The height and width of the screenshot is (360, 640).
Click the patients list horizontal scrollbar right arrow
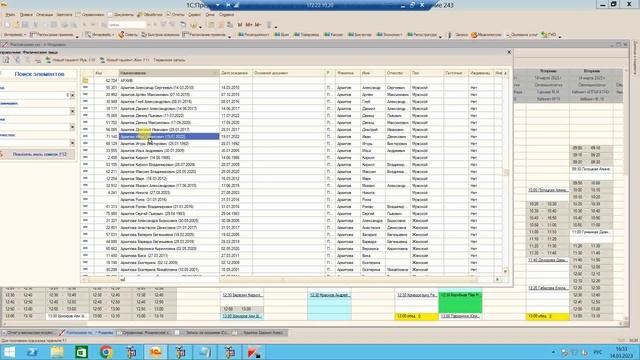click(x=497, y=280)
